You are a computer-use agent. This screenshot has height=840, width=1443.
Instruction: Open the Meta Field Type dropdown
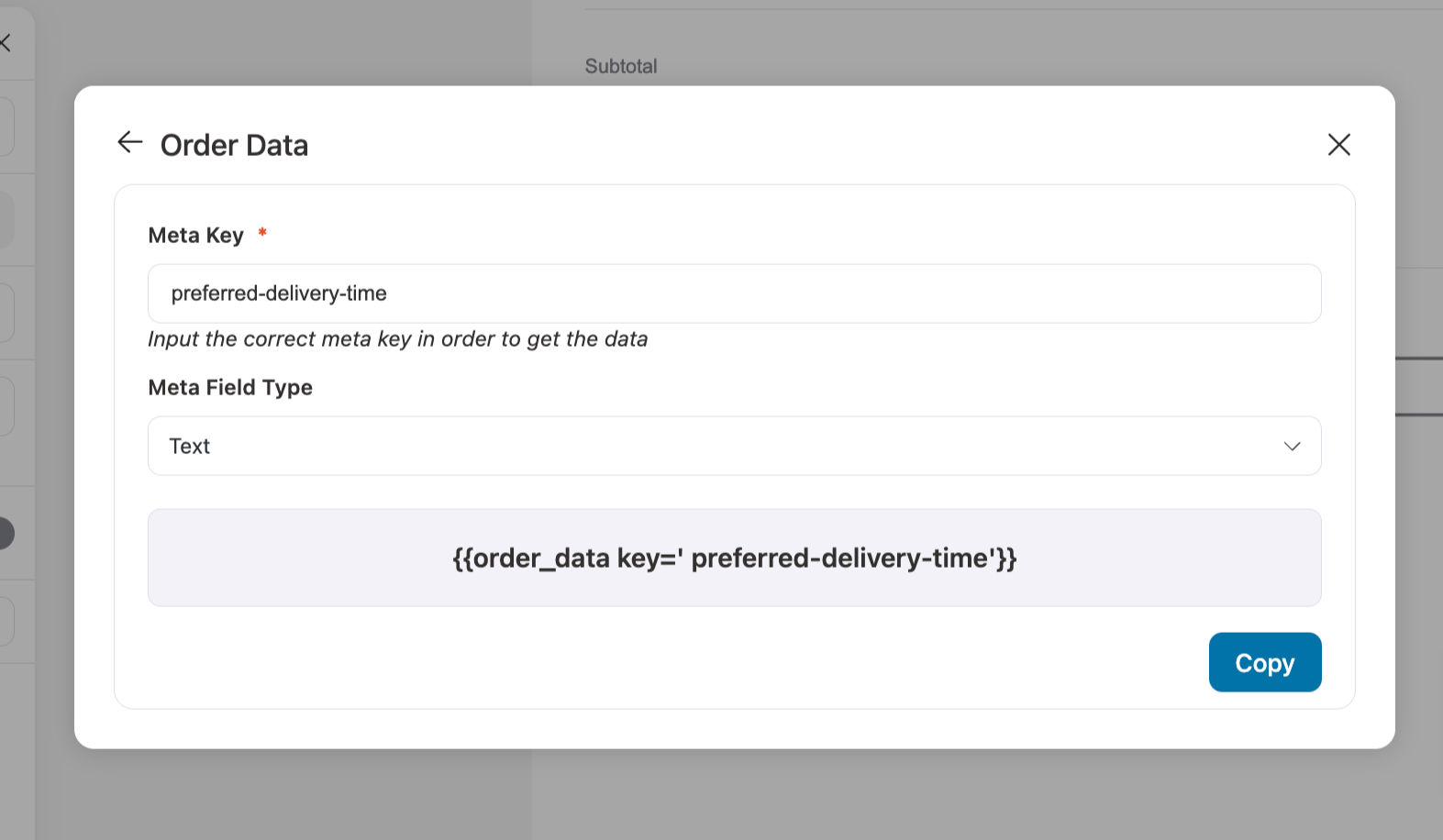(734, 446)
